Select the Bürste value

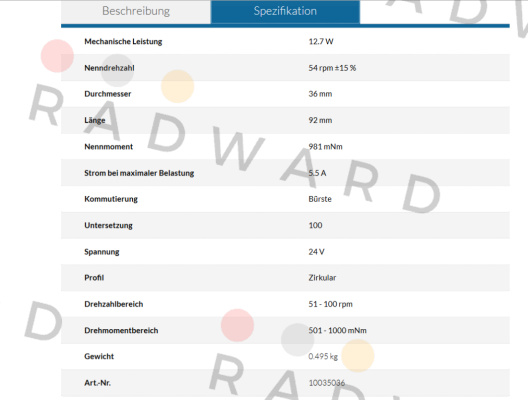320,199
